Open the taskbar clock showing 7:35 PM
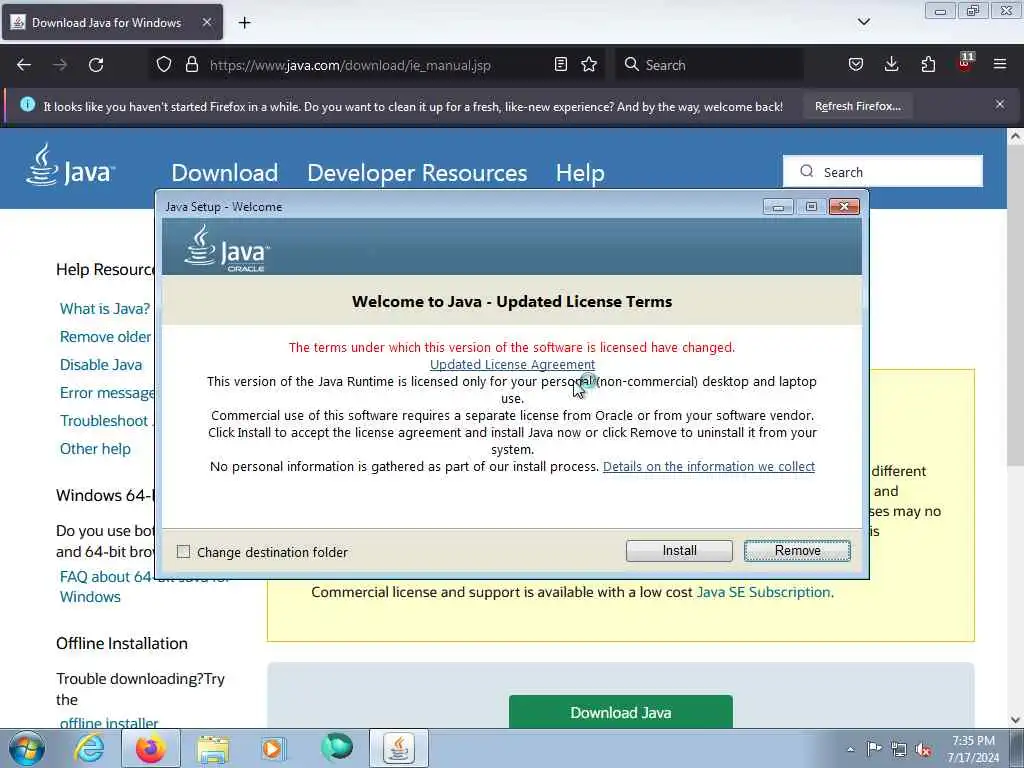Viewport: 1024px width, 768px height. 973,749
